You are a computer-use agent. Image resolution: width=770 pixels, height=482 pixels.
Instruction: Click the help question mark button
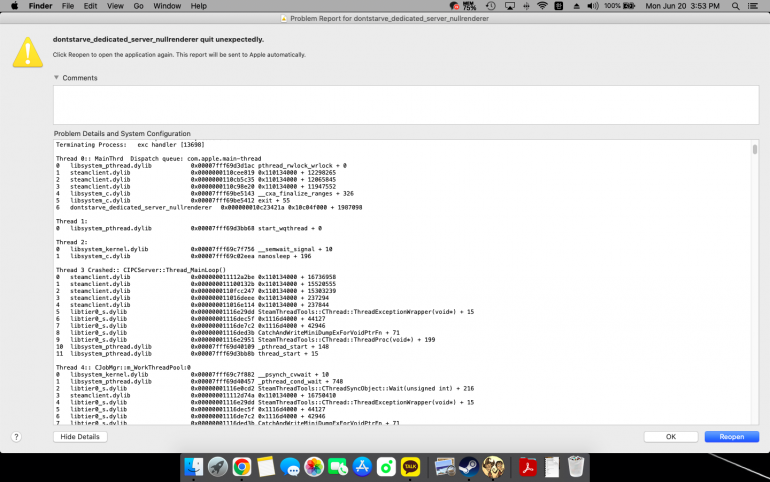point(16,437)
